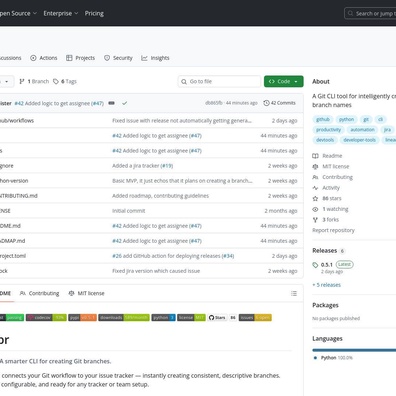The image size is (396, 396).
Task: Open the 0.5.1 latest release
Action: click(327, 265)
